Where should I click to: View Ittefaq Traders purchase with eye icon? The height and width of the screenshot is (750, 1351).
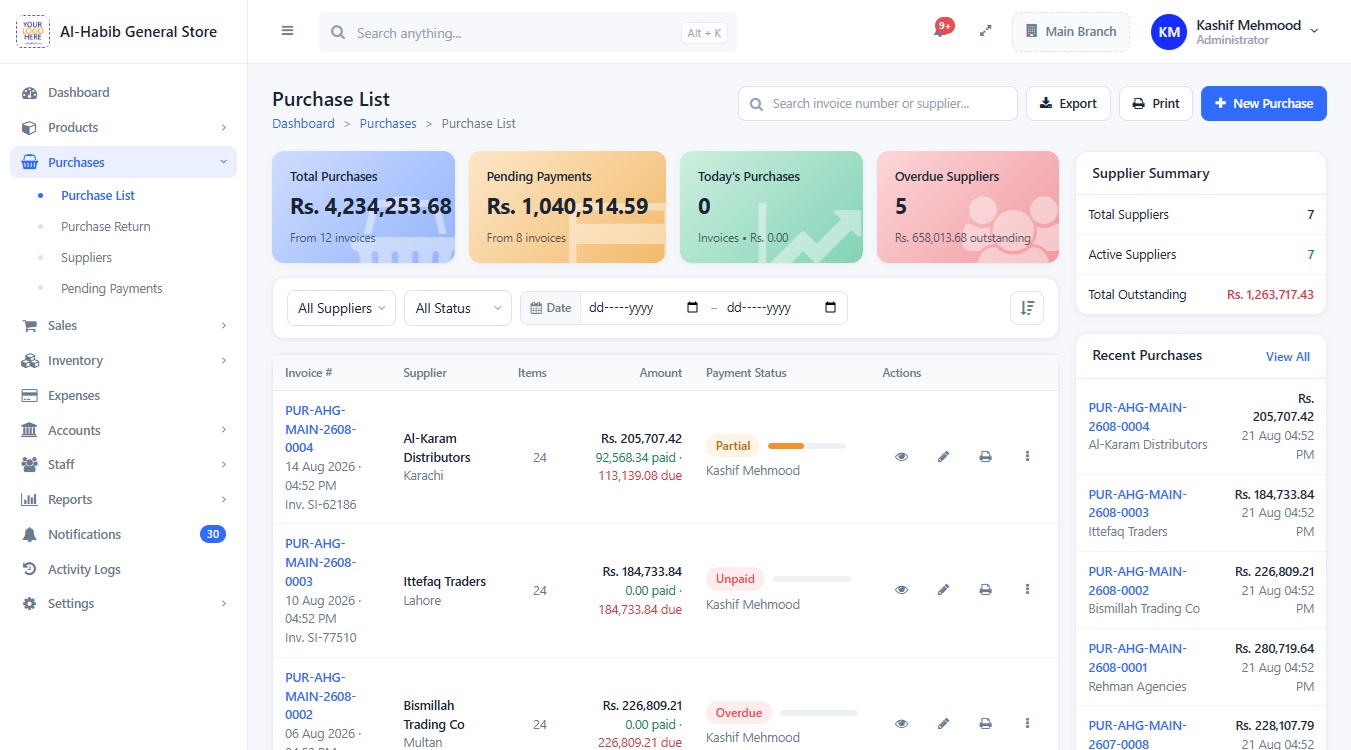(901, 590)
